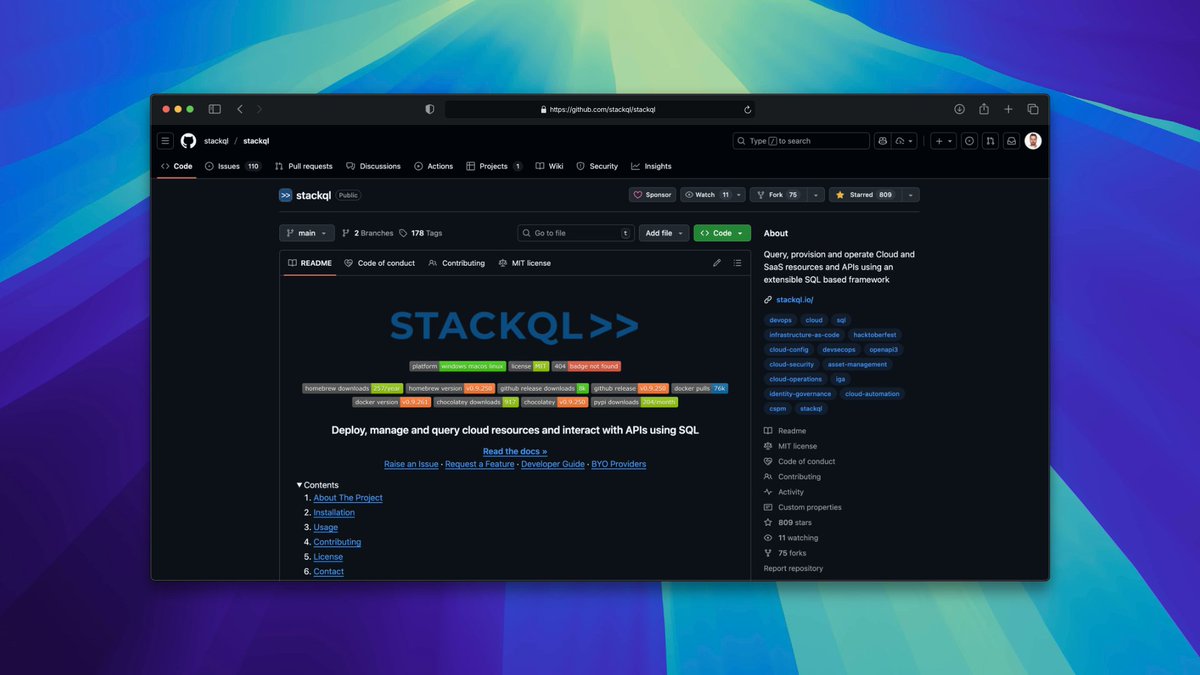
Task: Open the Copilot chat icon in header
Action: coord(882,141)
